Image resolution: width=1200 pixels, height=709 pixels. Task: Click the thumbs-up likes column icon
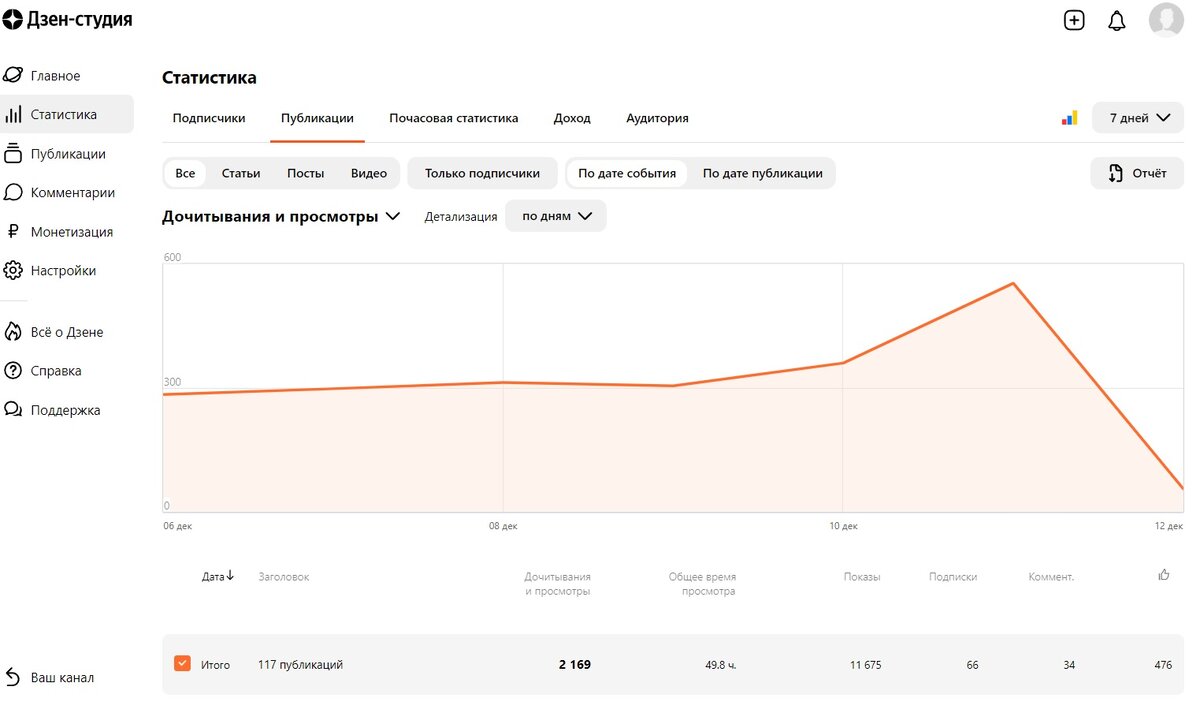[1164, 574]
